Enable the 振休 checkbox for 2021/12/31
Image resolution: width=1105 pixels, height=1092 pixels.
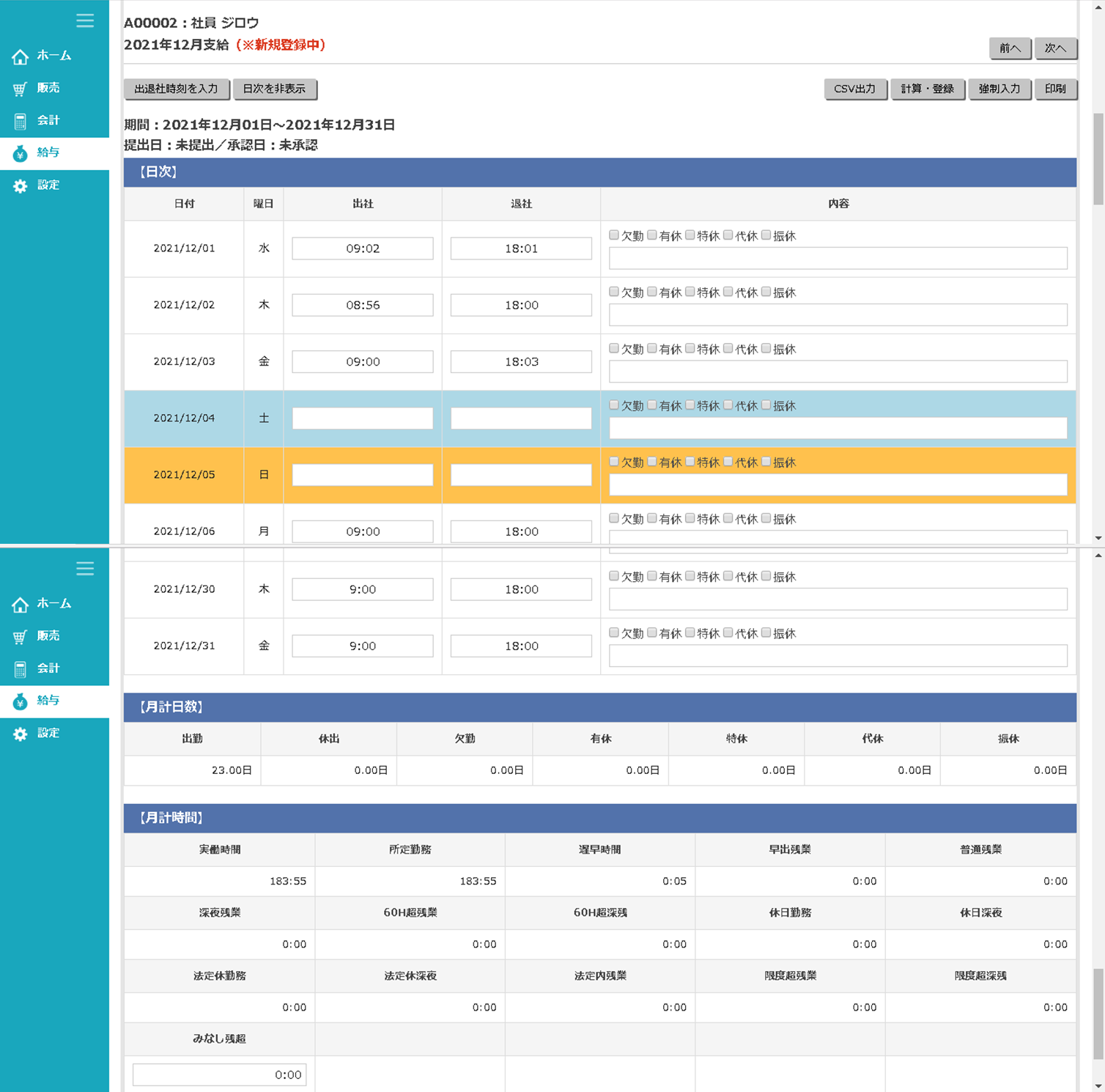(x=766, y=632)
